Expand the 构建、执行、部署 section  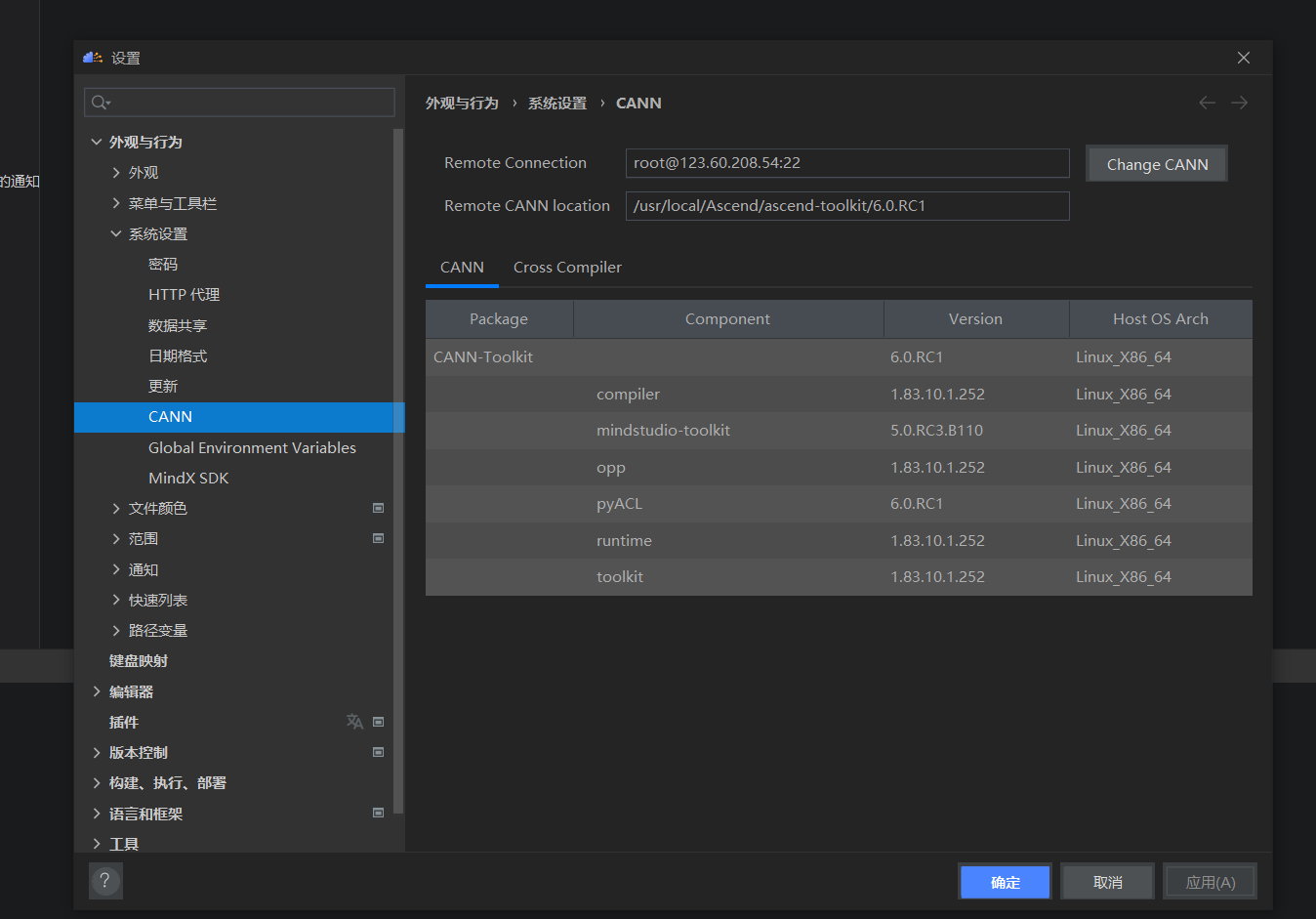tap(97, 782)
